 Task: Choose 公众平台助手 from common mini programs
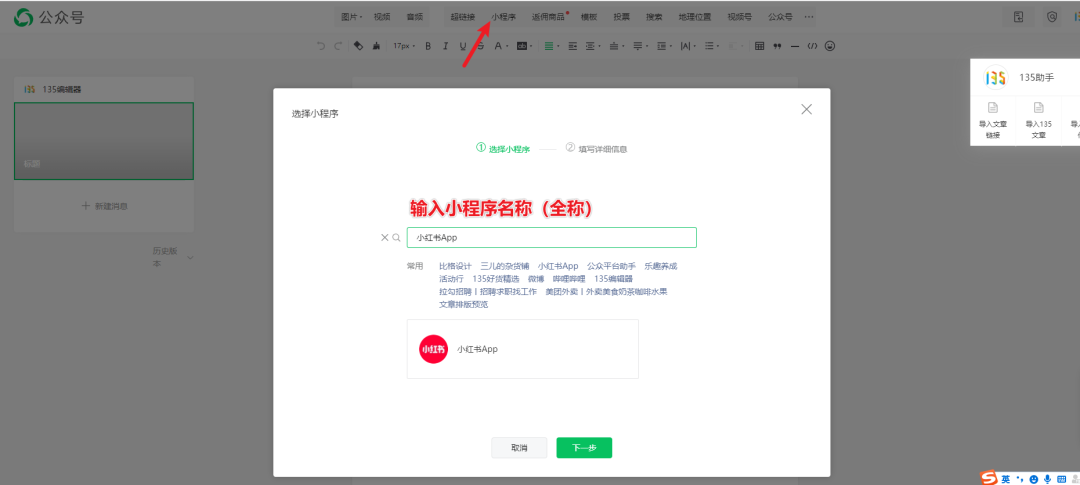coord(612,266)
